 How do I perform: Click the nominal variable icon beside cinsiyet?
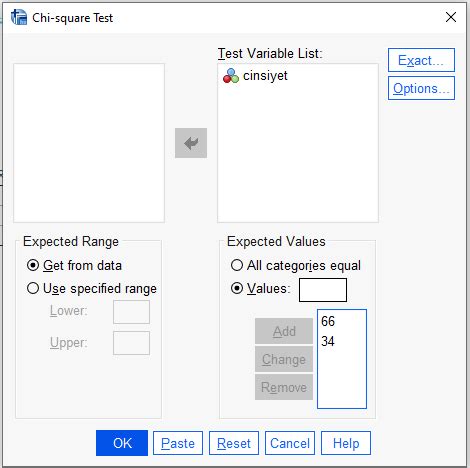[x=231, y=76]
